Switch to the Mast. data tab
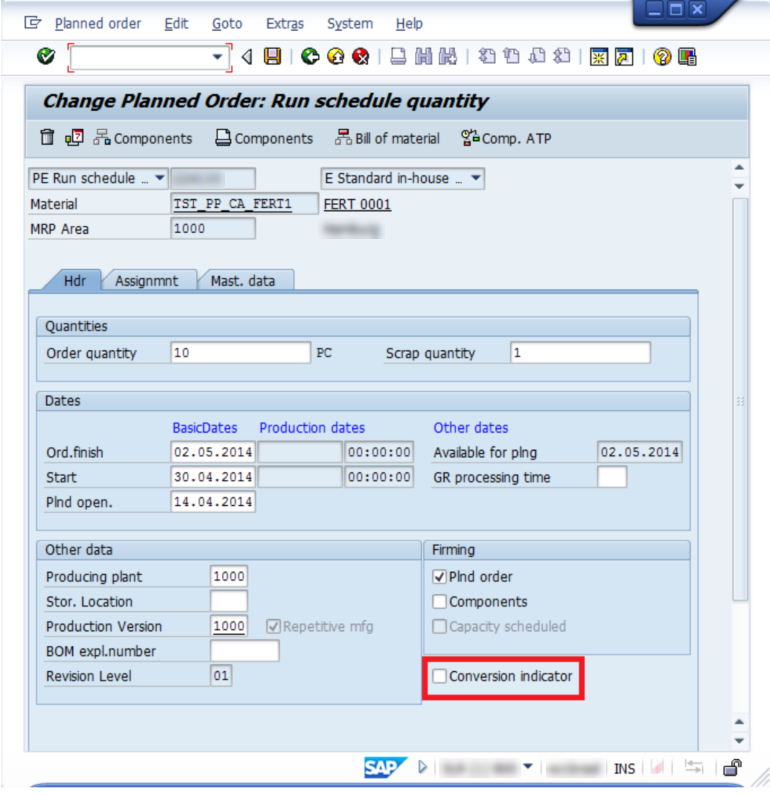Image resolution: width=770 pixels, height=795 pixels. [x=243, y=280]
